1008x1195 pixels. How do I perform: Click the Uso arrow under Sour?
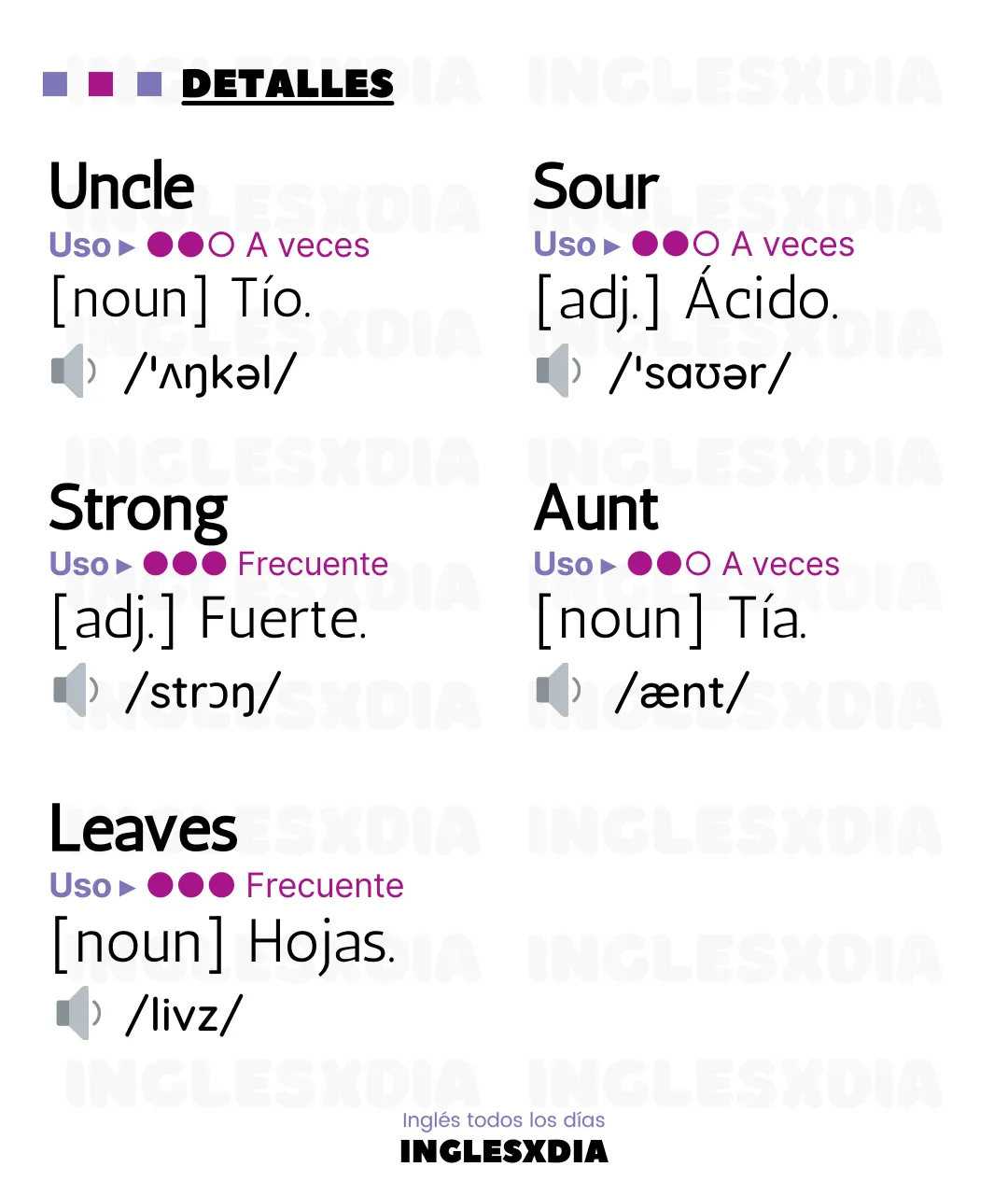tap(612, 246)
